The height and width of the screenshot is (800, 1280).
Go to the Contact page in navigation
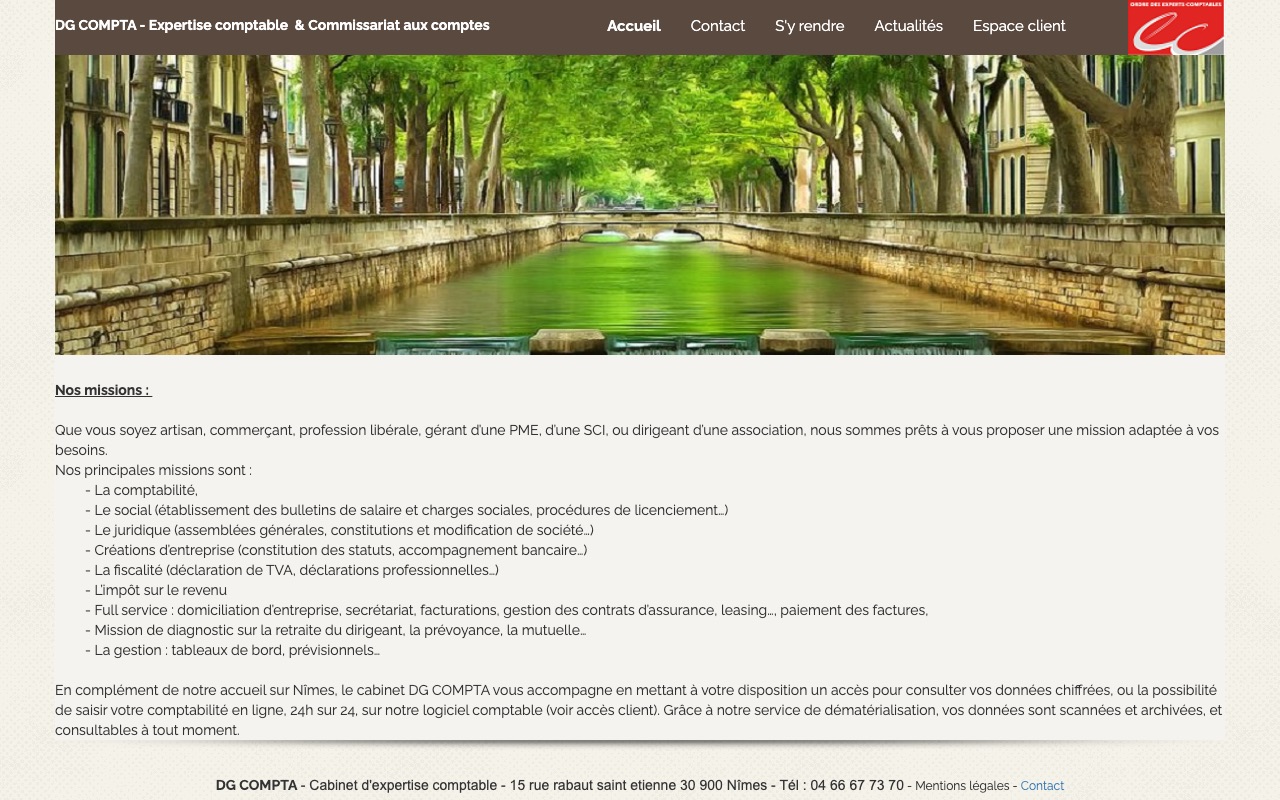[x=718, y=26]
